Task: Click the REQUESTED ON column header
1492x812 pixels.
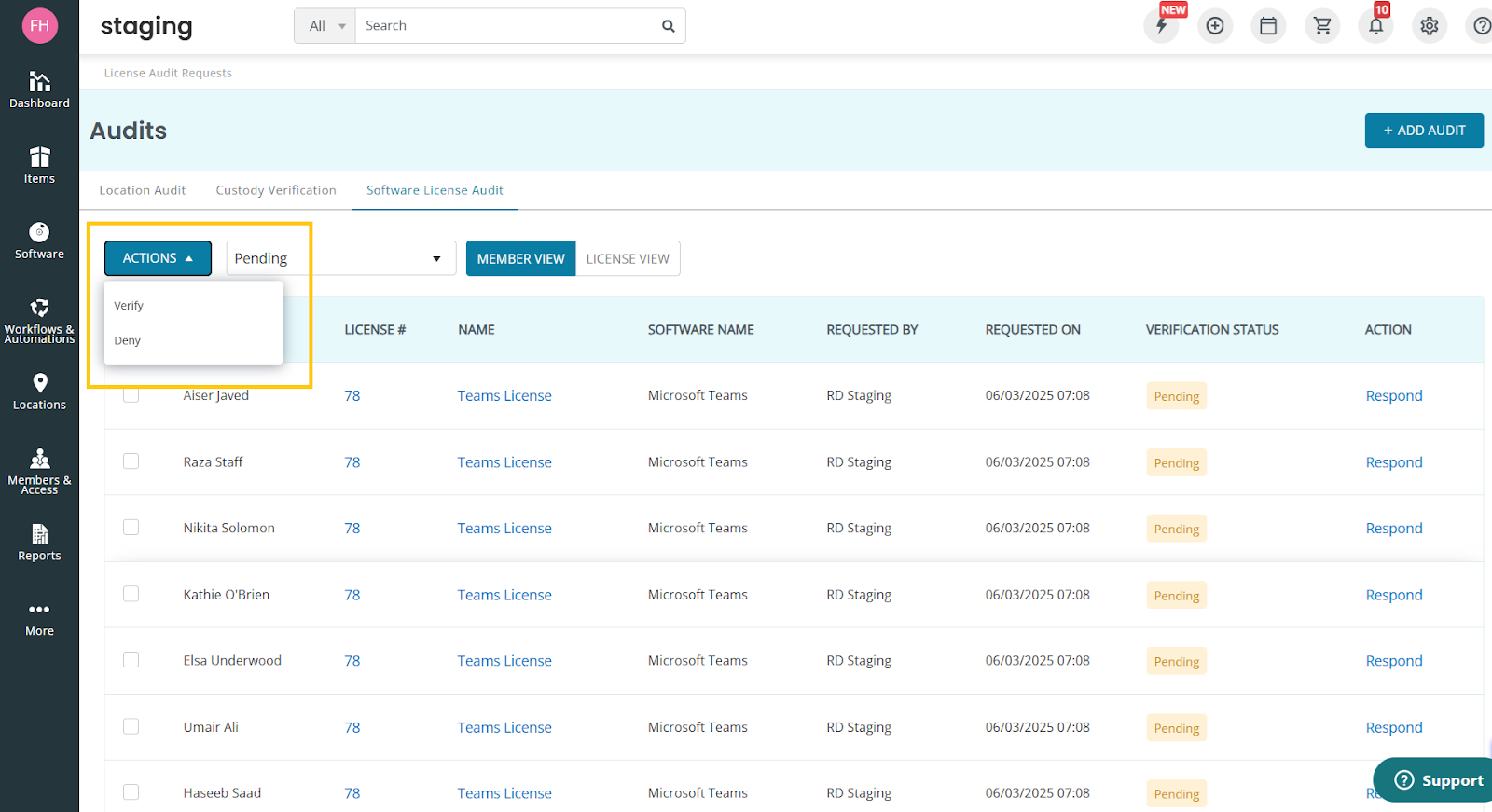Action: coord(1033,329)
